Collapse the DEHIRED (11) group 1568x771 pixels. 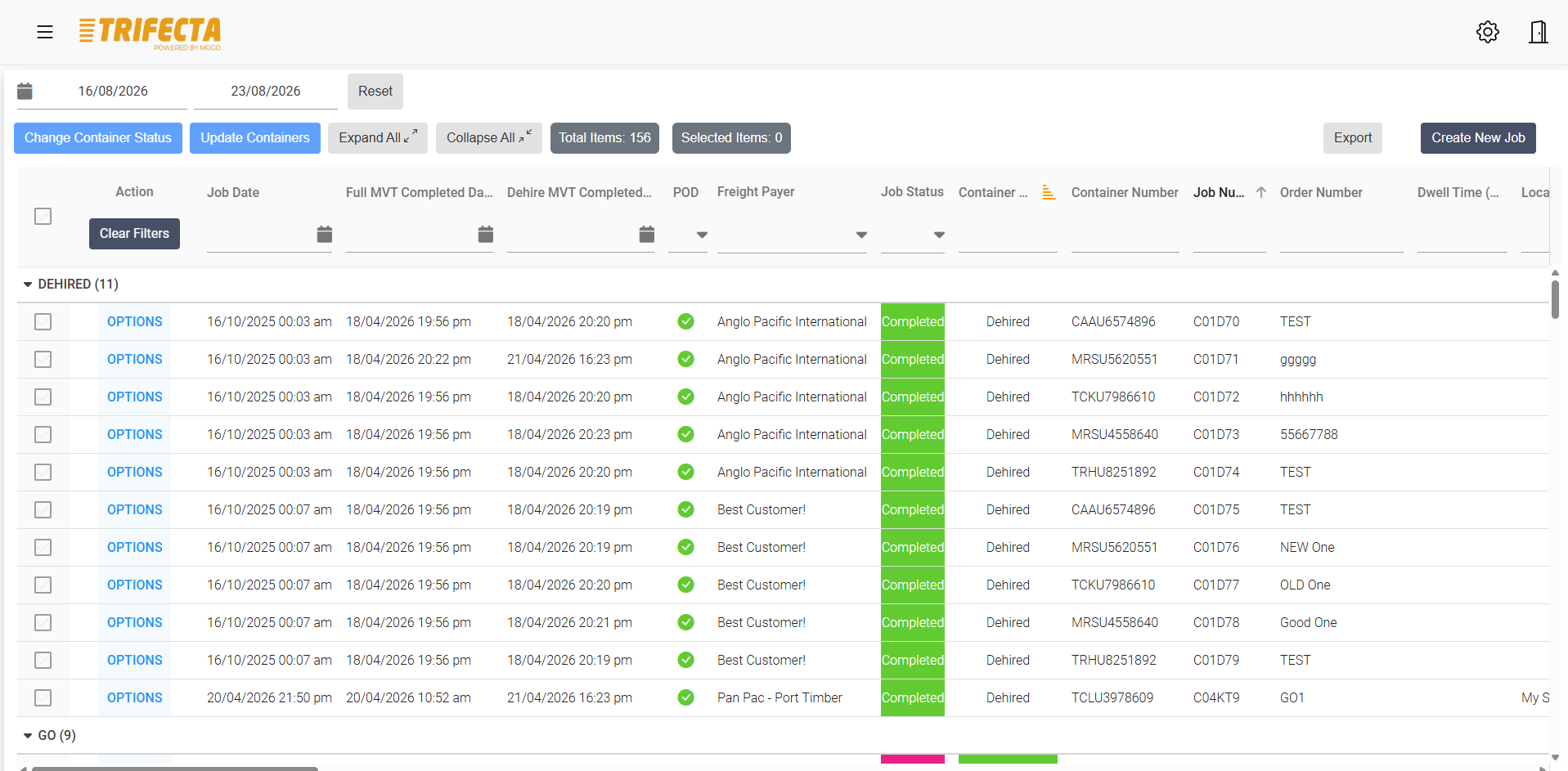coord(28,285)
